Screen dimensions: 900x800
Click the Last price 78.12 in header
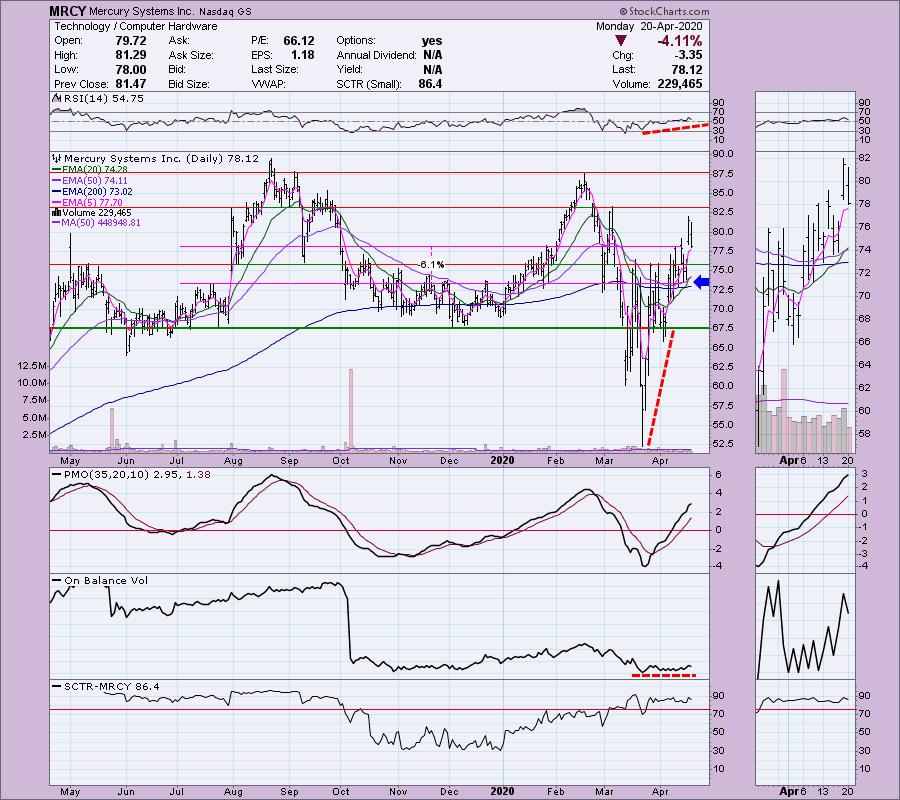[686, 69]
